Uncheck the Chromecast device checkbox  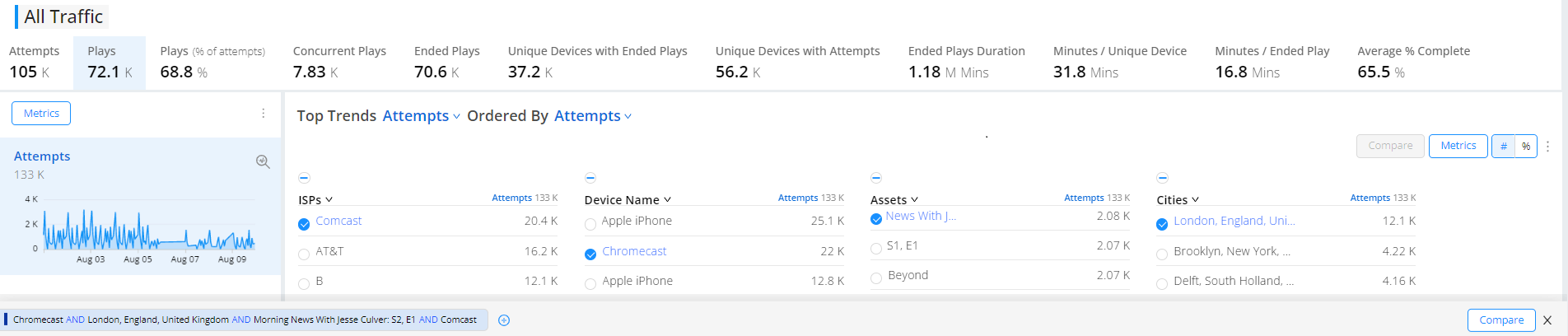click(590, 254)
